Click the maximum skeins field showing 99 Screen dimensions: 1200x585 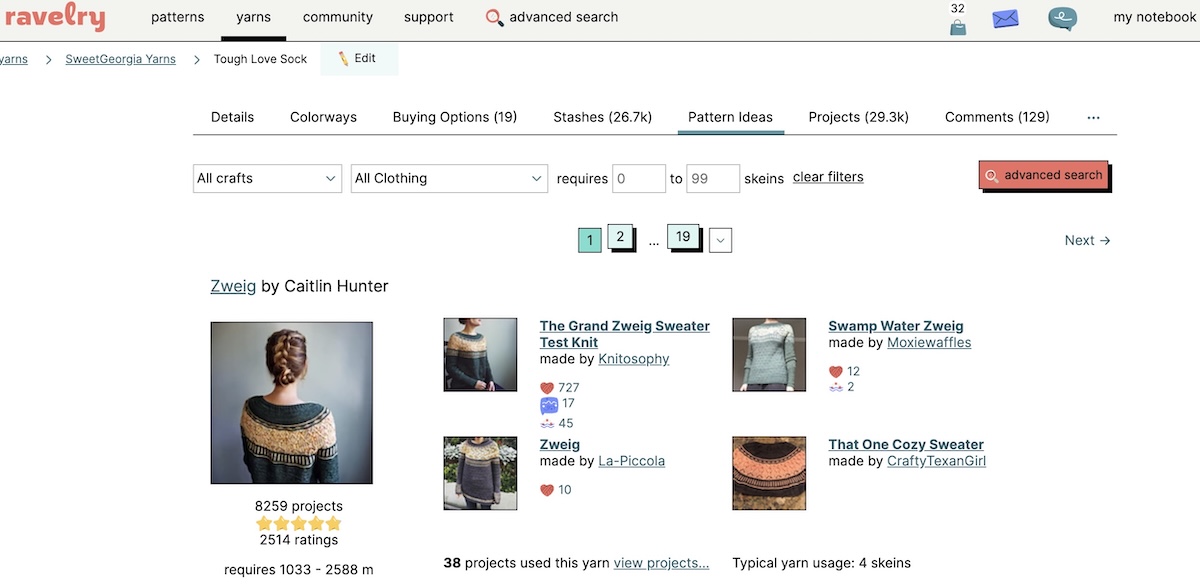click(713, 178)
